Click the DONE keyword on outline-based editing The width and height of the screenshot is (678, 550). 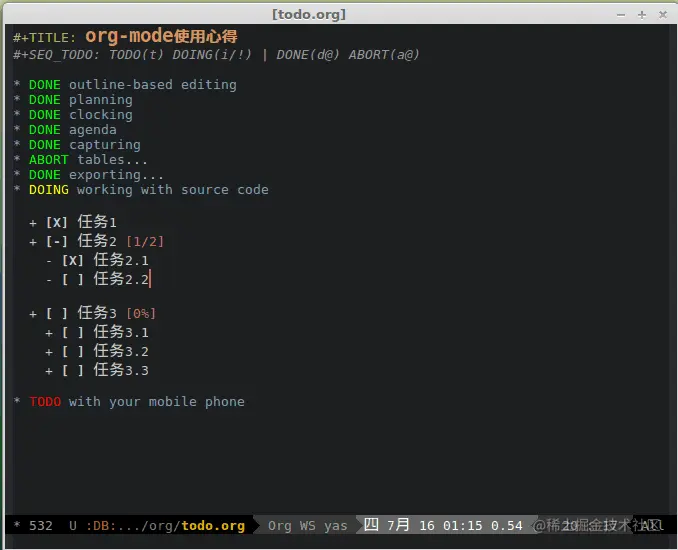(x=45, y=85)
